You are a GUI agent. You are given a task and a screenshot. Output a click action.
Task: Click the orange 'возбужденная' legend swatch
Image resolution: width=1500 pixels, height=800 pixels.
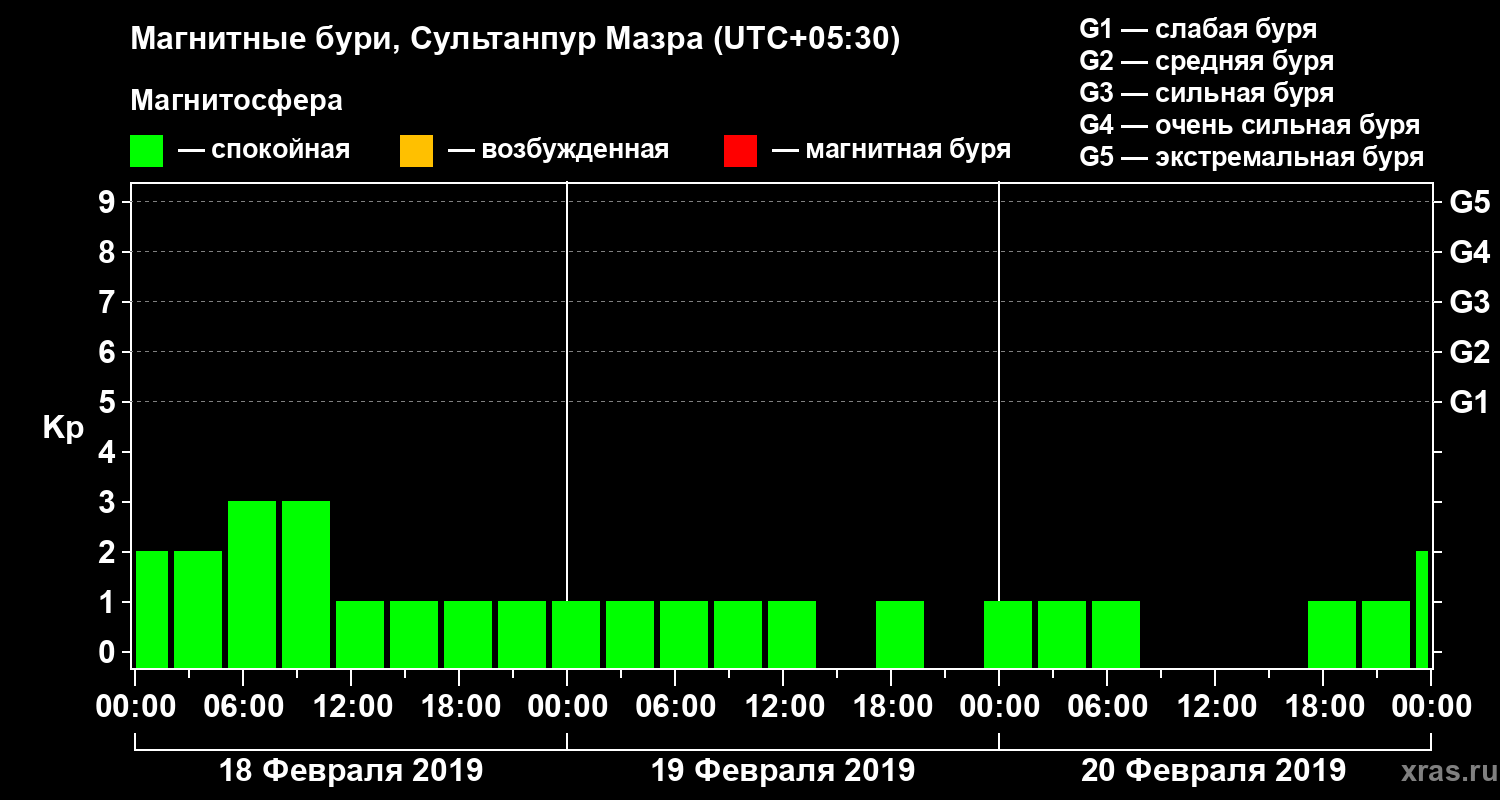click(416, 151)
